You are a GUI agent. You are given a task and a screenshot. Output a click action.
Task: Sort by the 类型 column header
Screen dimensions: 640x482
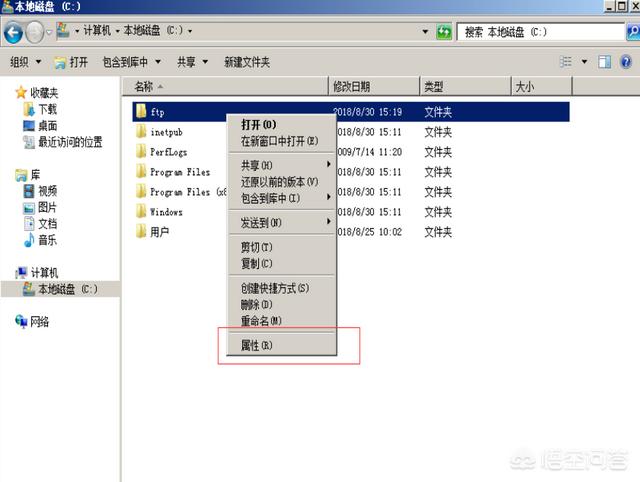pos(465,86)
